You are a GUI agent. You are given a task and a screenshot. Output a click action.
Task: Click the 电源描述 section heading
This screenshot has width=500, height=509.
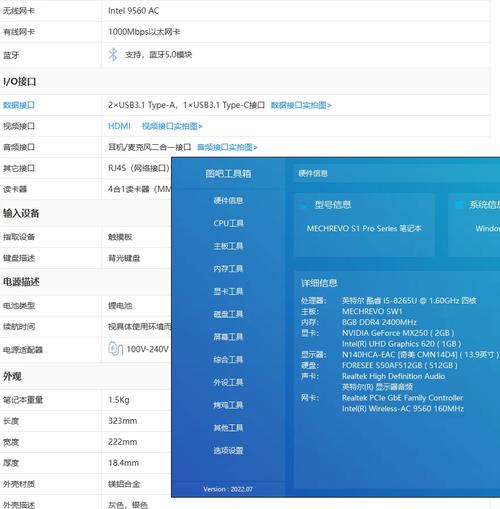pyautogui.click(x=21, y=282)
